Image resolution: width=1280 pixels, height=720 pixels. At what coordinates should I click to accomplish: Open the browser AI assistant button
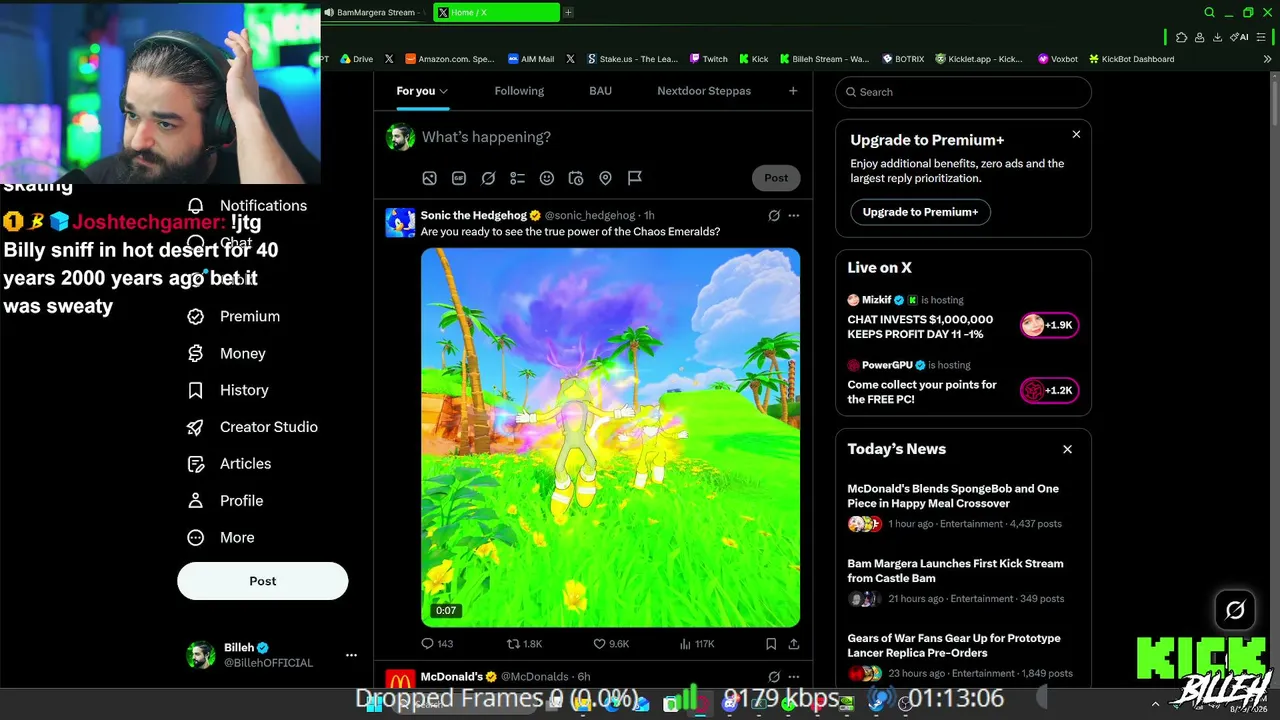(x=1239, y=37)
